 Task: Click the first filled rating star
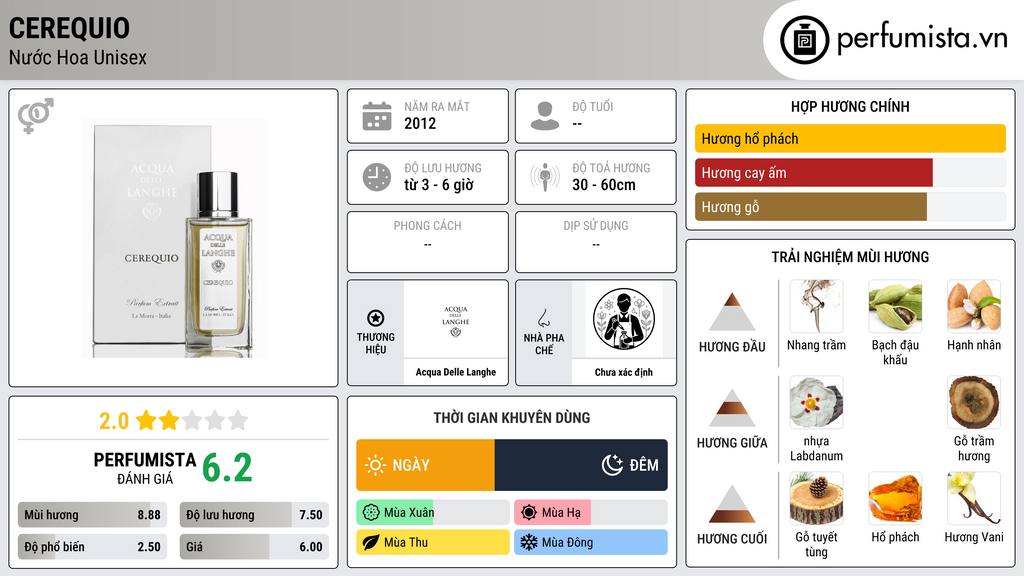pyautogui.click(x=146, y=420)
